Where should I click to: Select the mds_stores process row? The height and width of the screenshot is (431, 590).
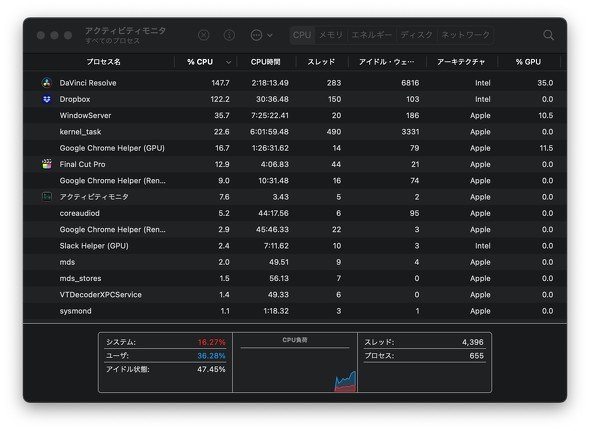[x=295, y=279]
